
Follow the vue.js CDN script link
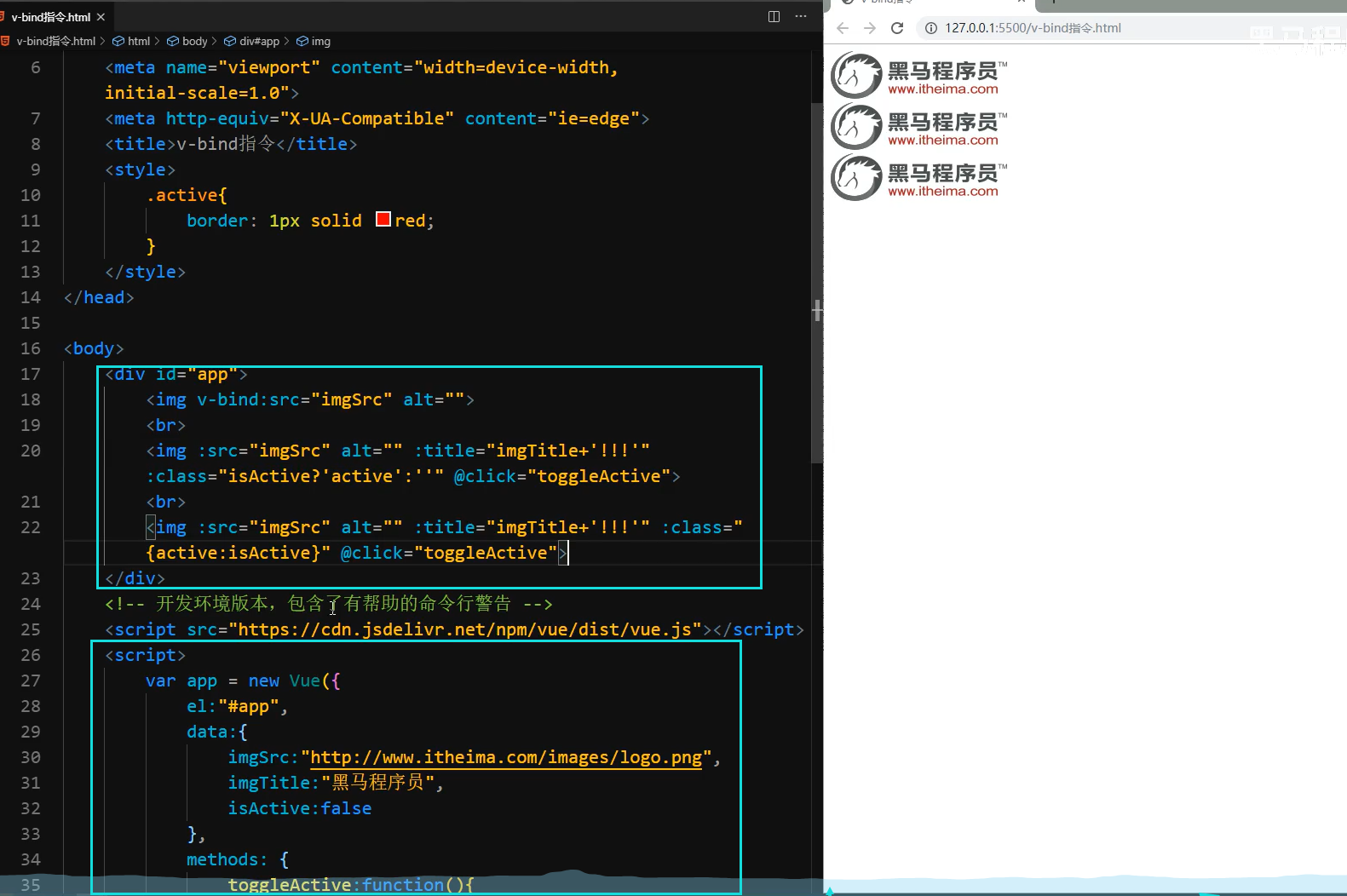click(464, 629)
